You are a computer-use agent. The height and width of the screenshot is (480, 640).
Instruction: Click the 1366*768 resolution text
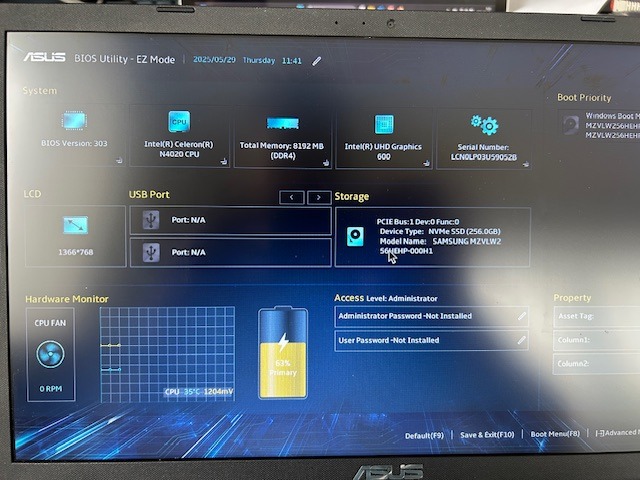tap(76, 252)
